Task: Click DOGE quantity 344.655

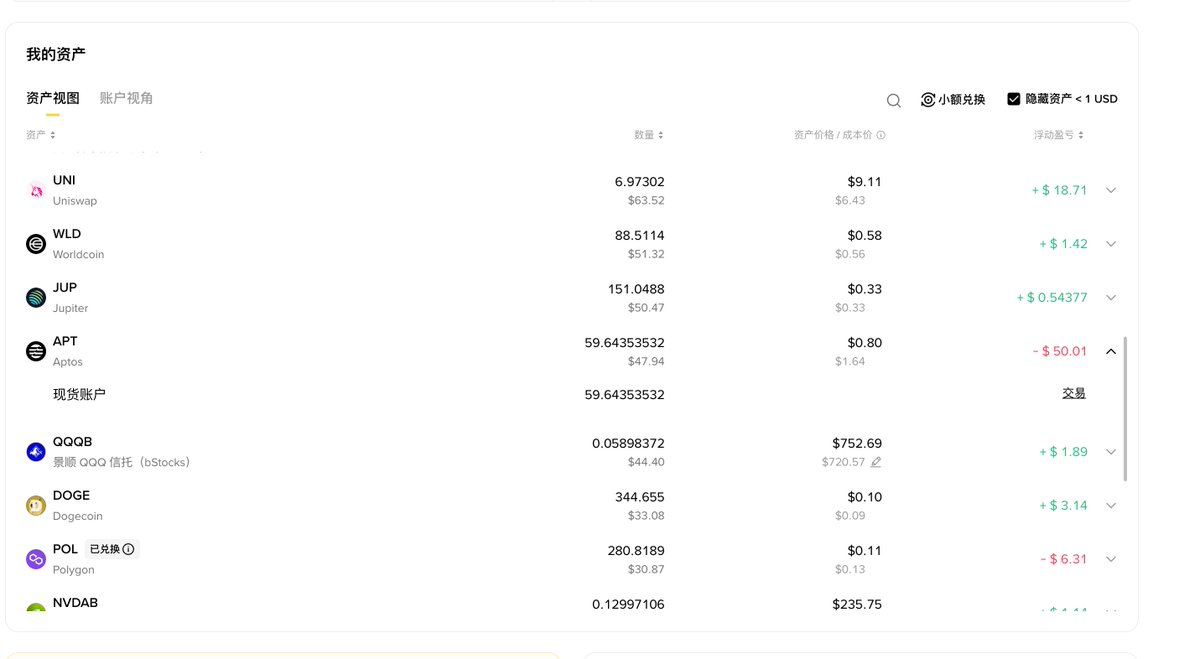Action: click(x=639, y=497)
